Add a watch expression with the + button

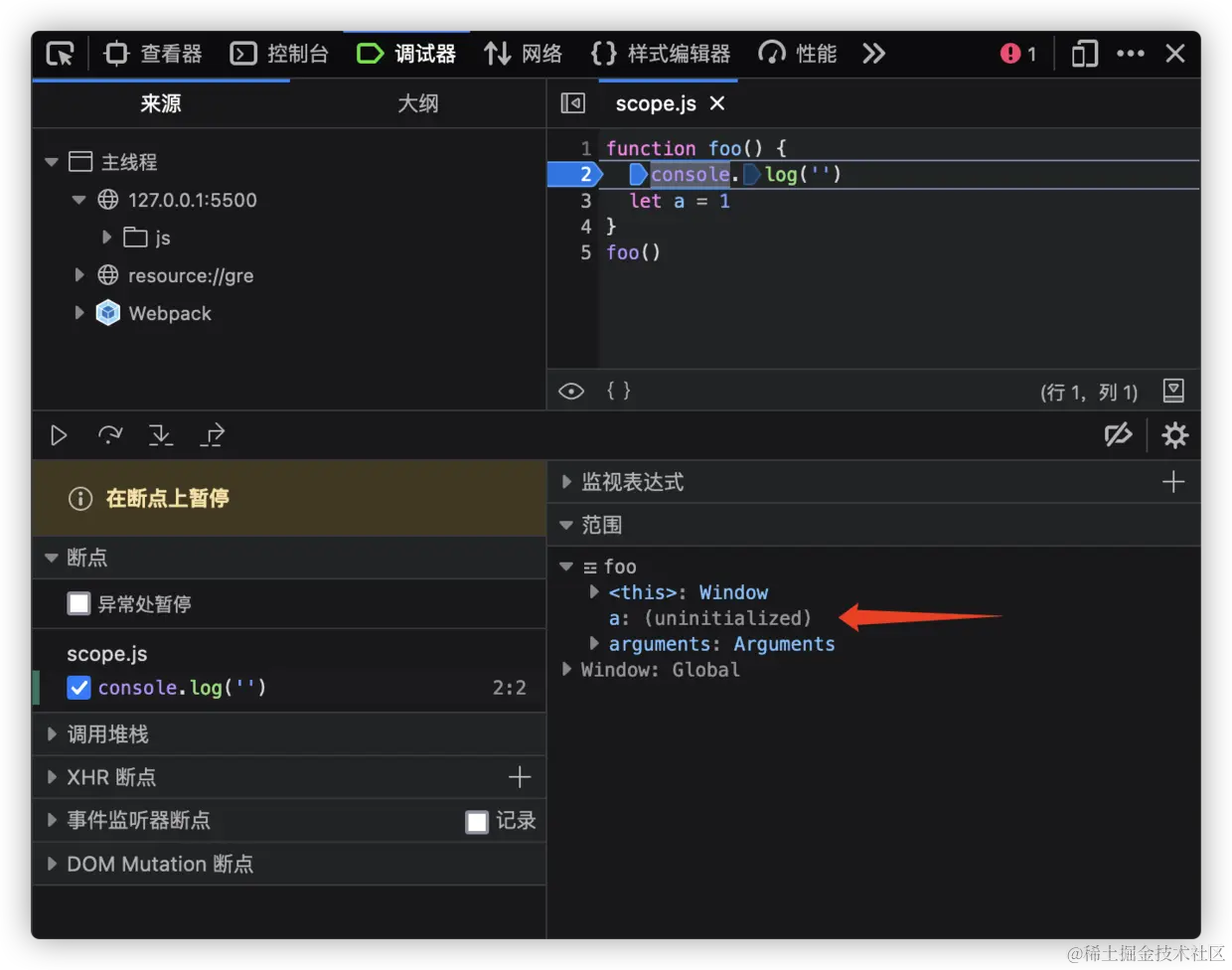pos(1172,482)
